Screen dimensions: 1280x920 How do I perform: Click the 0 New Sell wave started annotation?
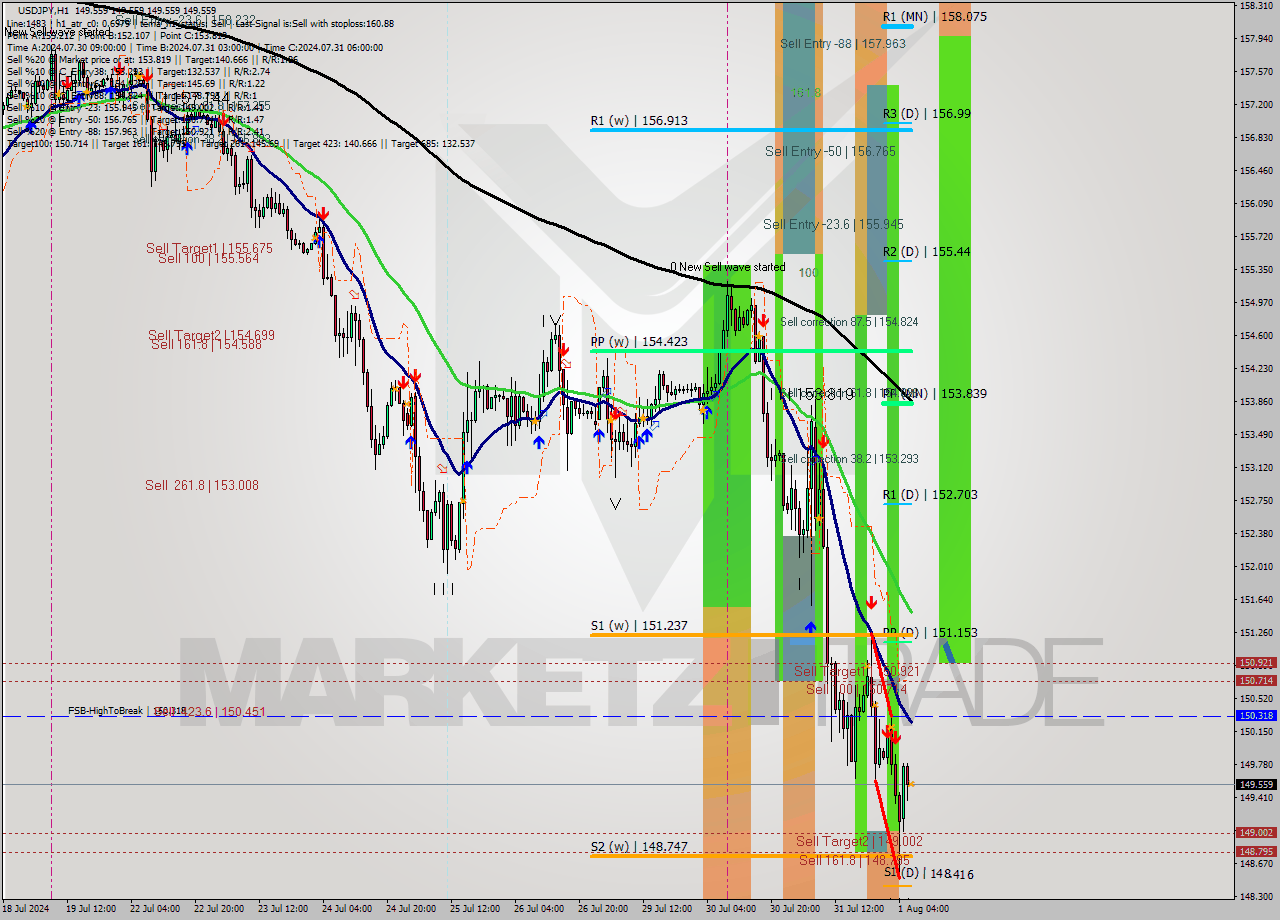pos(728,267)
